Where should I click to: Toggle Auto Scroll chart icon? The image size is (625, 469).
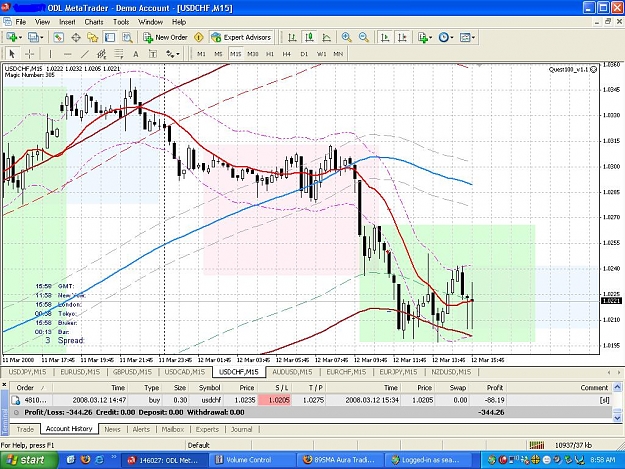(385, 37)
